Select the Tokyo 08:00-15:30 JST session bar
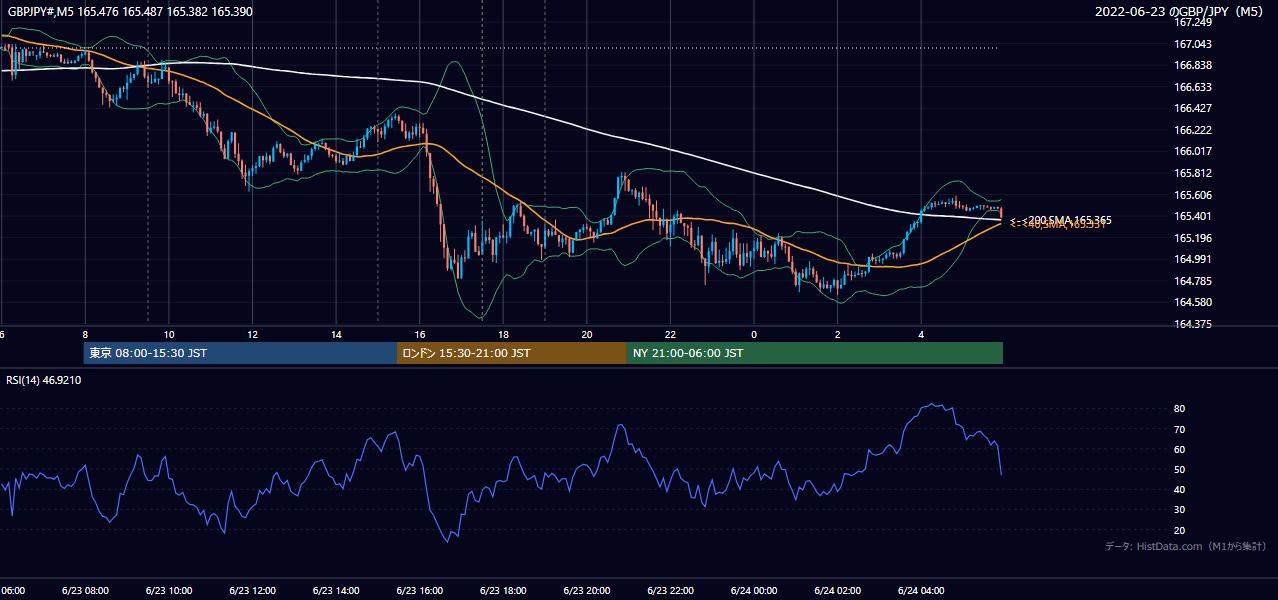Viewport: 1278px width, 600px height. coord(240,353)
